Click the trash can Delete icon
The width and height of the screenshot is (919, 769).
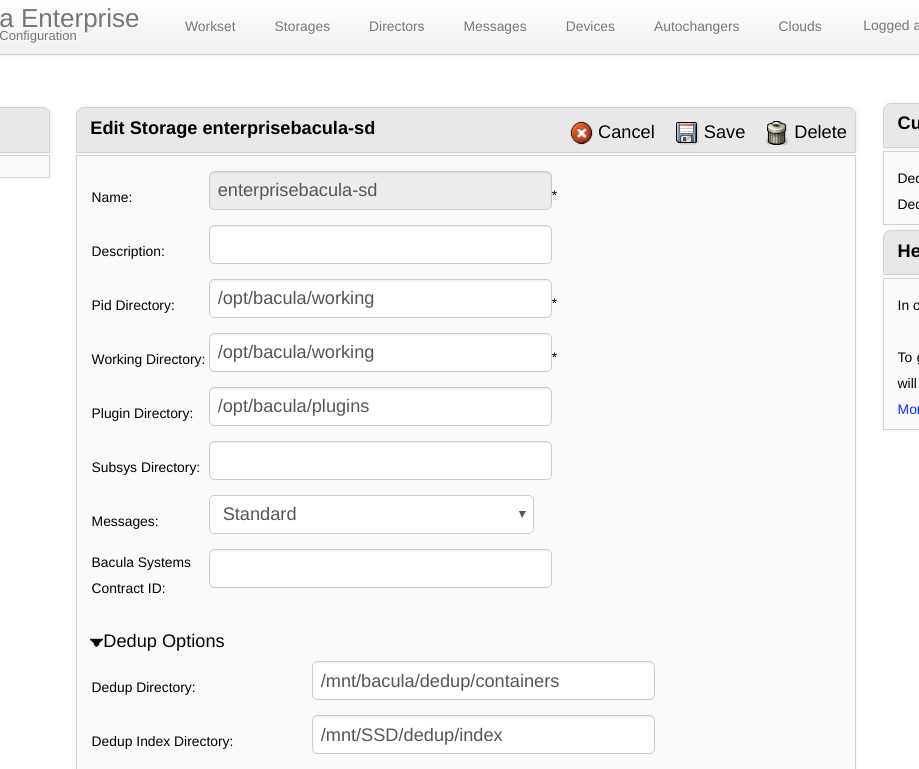(776, 132)
